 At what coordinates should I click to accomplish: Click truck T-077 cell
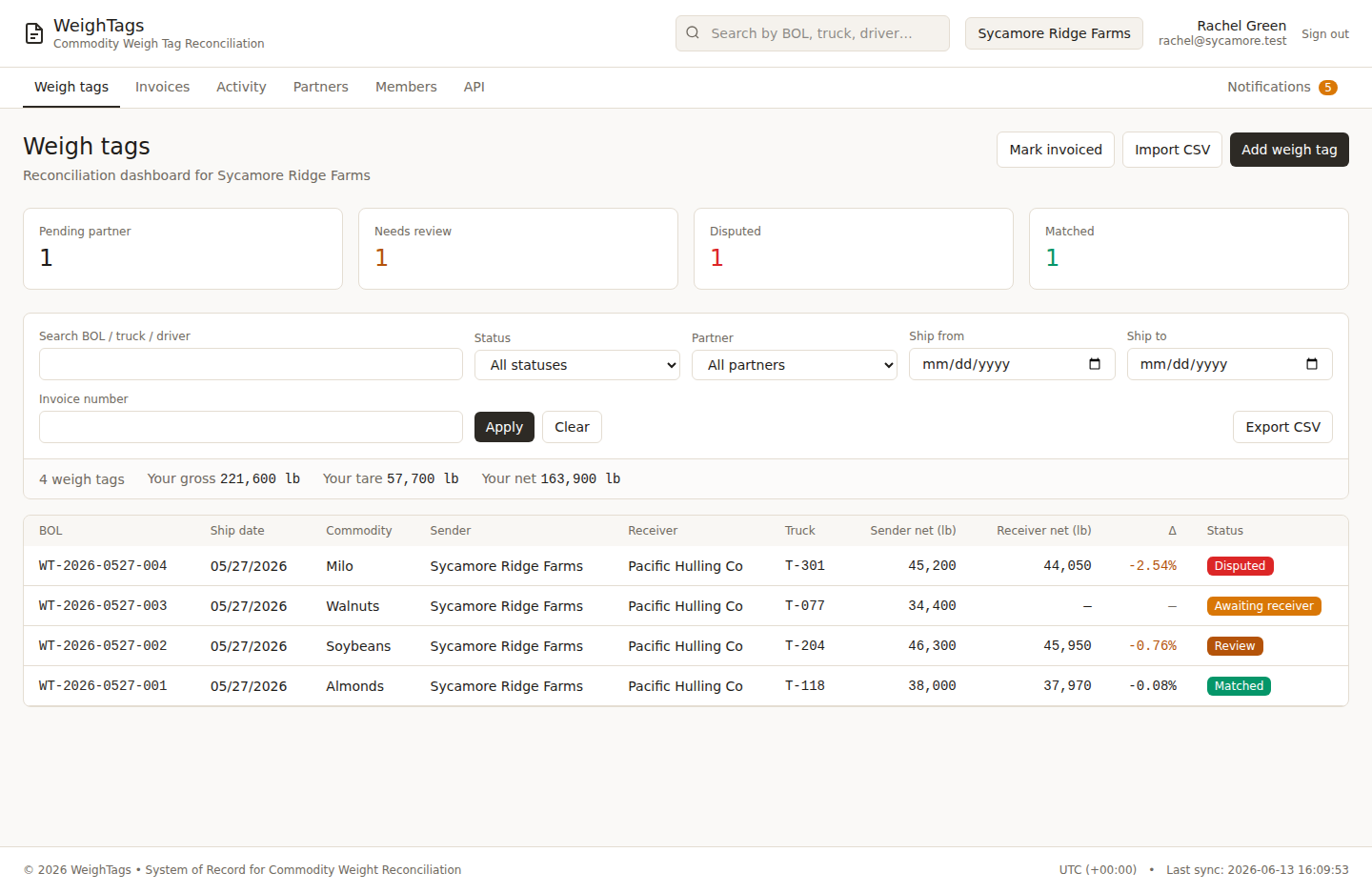(805, 606)
